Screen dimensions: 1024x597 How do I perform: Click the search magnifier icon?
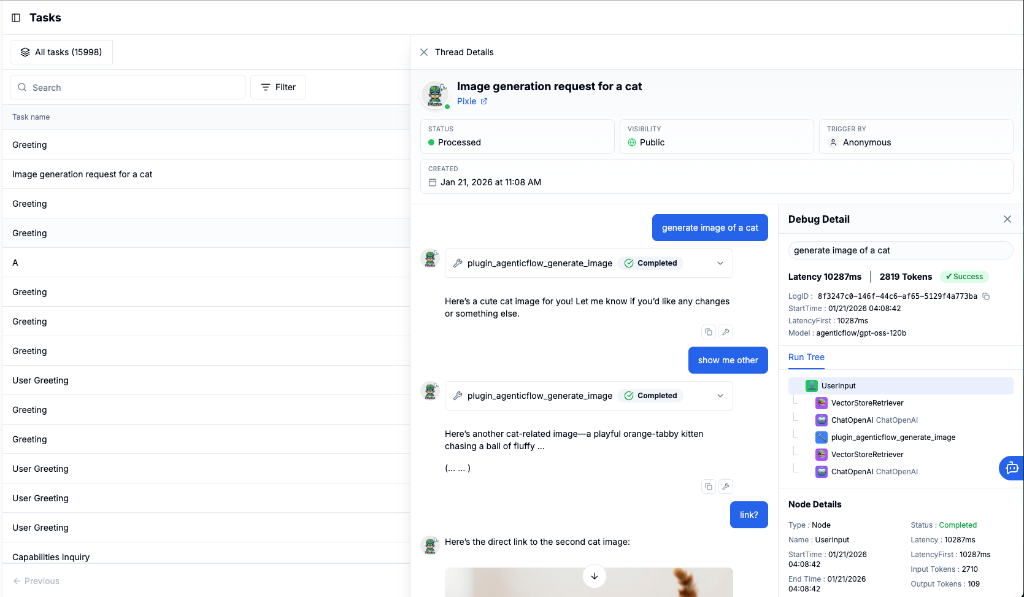tap(23, 87)
